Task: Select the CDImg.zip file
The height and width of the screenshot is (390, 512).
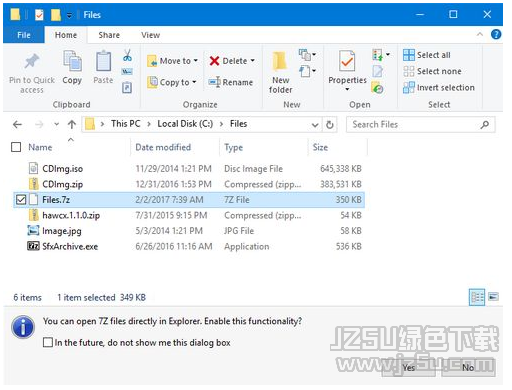Action: [x=63, y=184]
